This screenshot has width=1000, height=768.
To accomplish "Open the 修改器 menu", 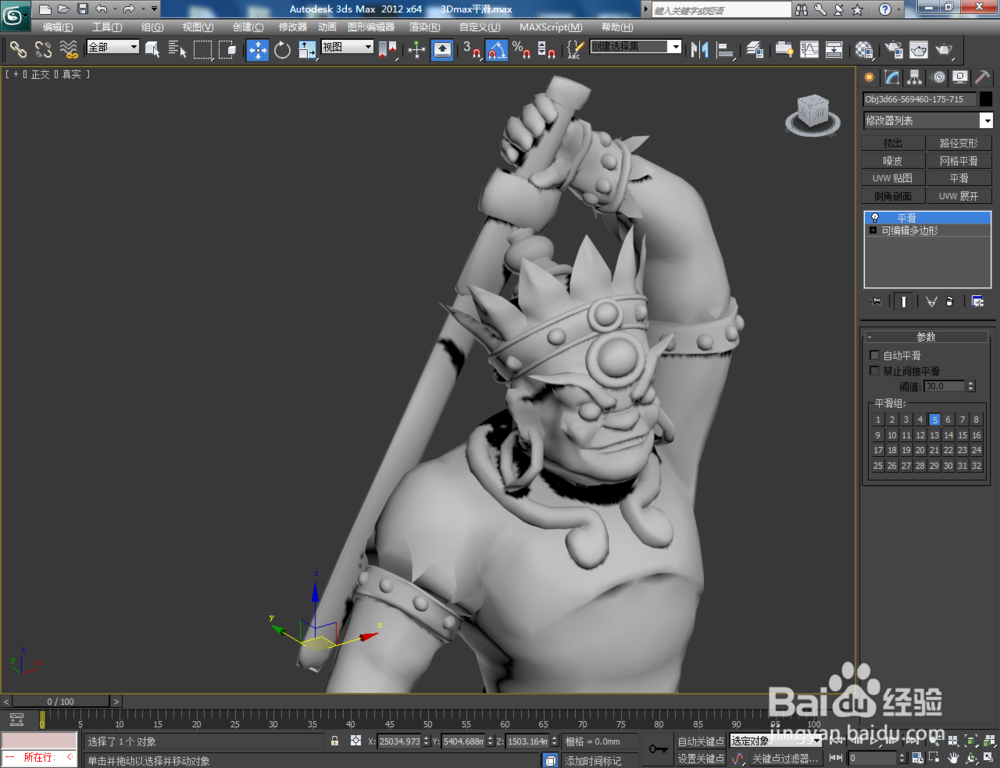I will tap(293, 27).
